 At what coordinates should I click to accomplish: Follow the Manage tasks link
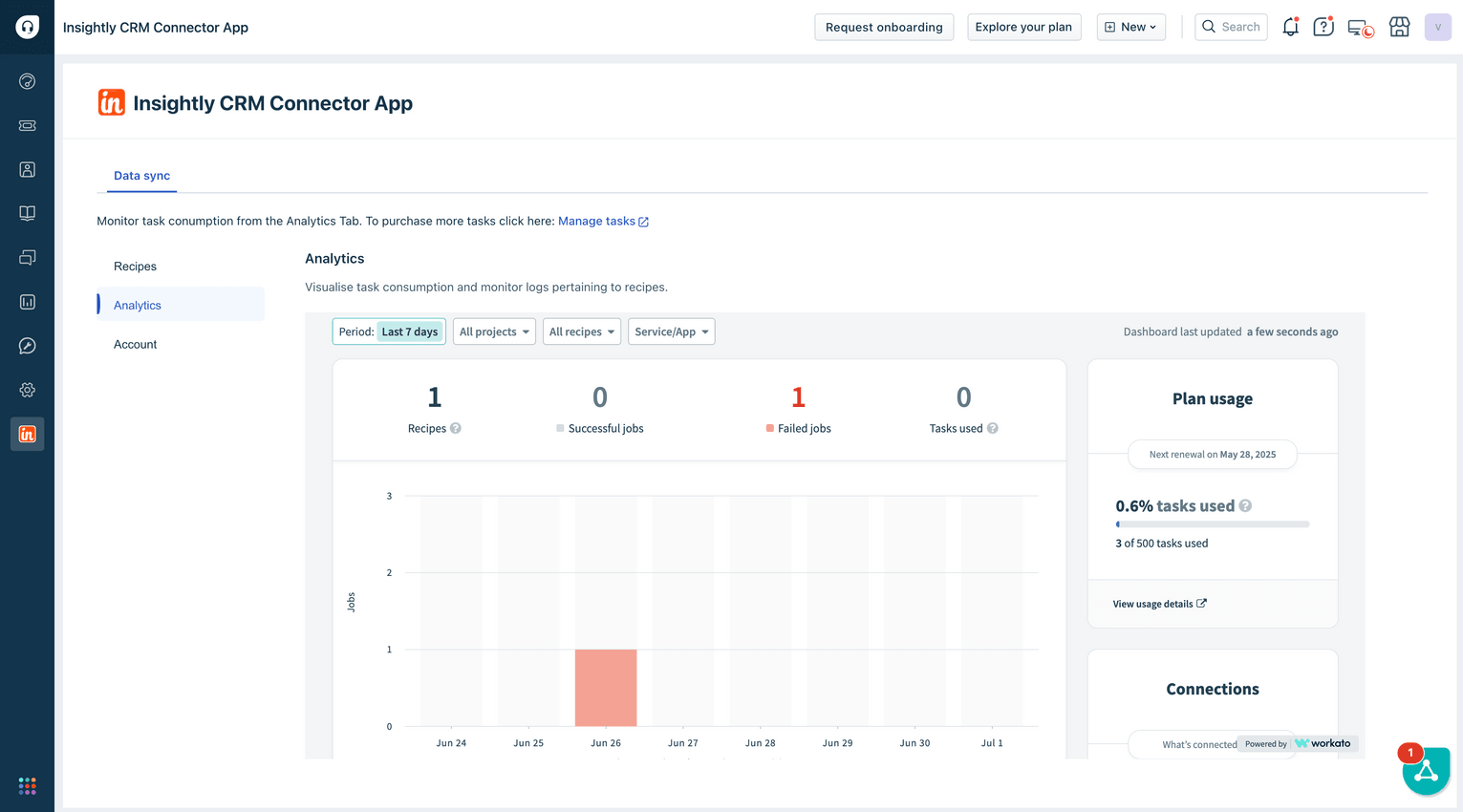point(603,221)
